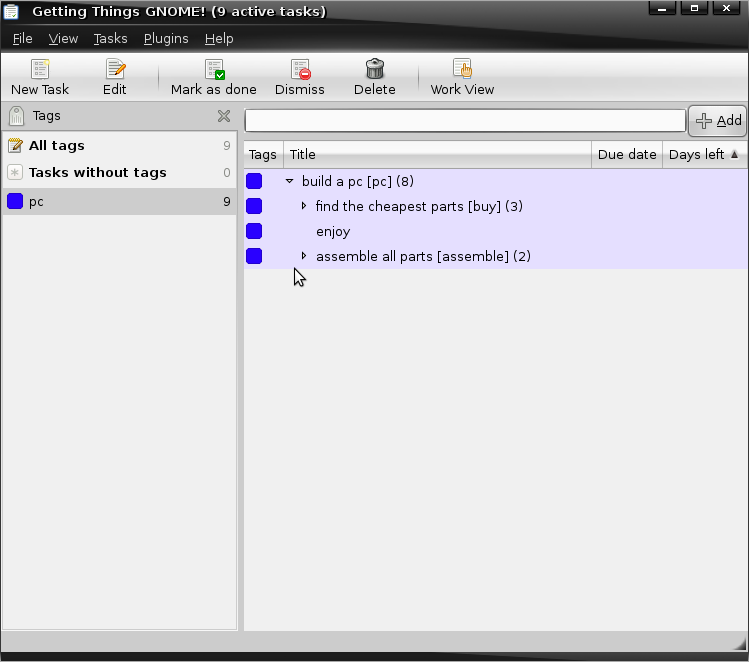Screen dimensions: 749x662
Task: Click the Add button label
Action: (x=729, y=120)
